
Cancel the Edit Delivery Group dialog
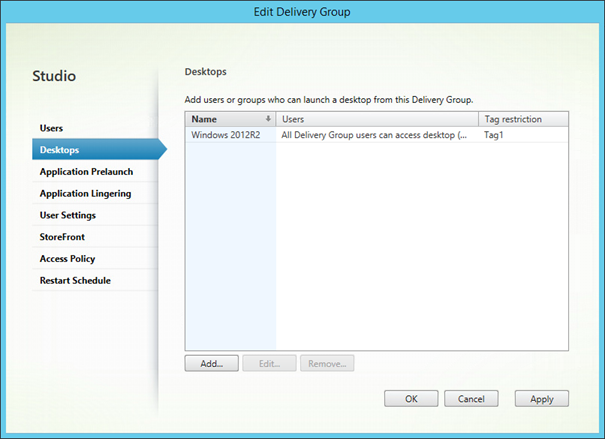pyautogui.click(x=471, y=398)
